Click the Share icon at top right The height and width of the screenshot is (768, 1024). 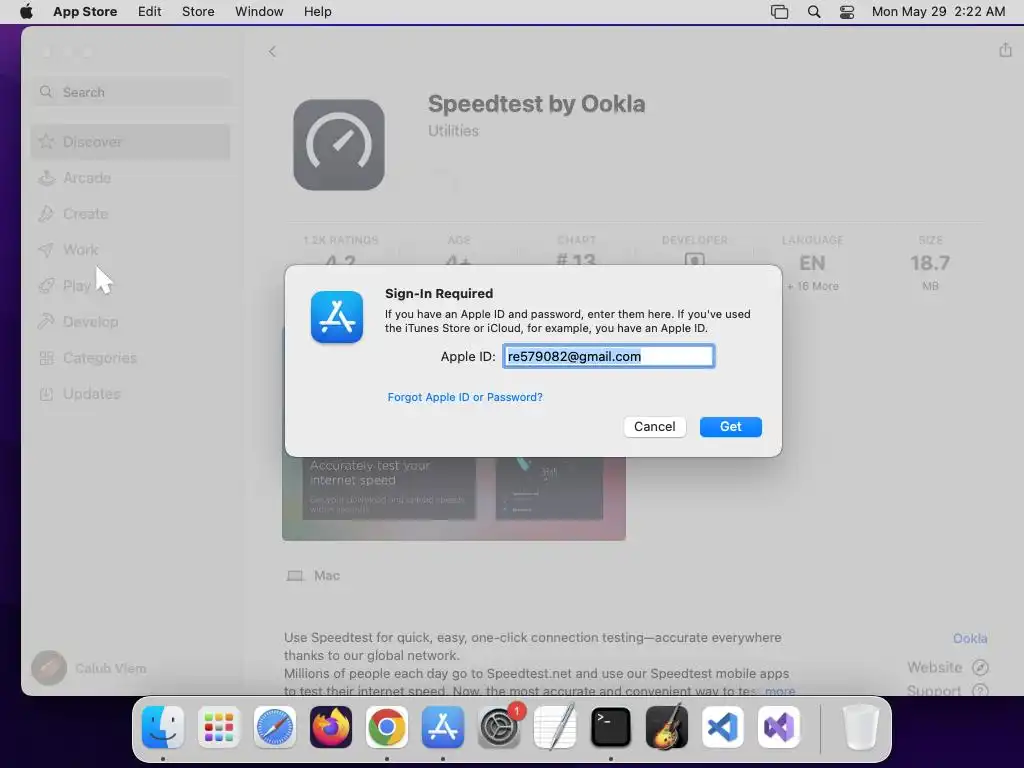(x=1005, y=50)
